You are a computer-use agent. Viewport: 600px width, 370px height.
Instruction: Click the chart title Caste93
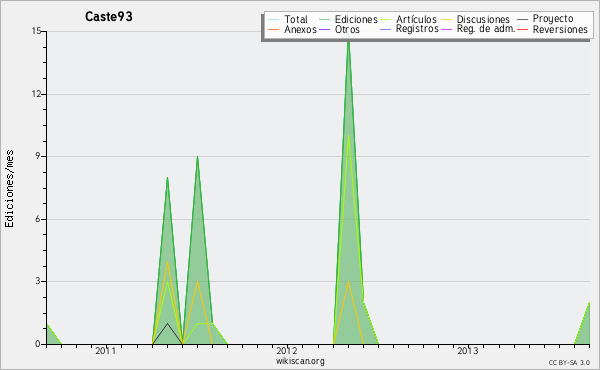[109, 17]
